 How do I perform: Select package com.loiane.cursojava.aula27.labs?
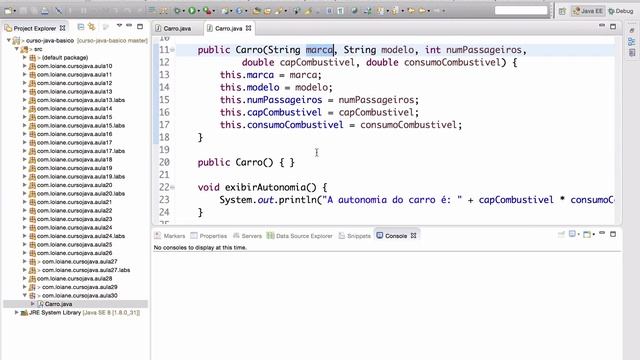[x=86, y=270]
